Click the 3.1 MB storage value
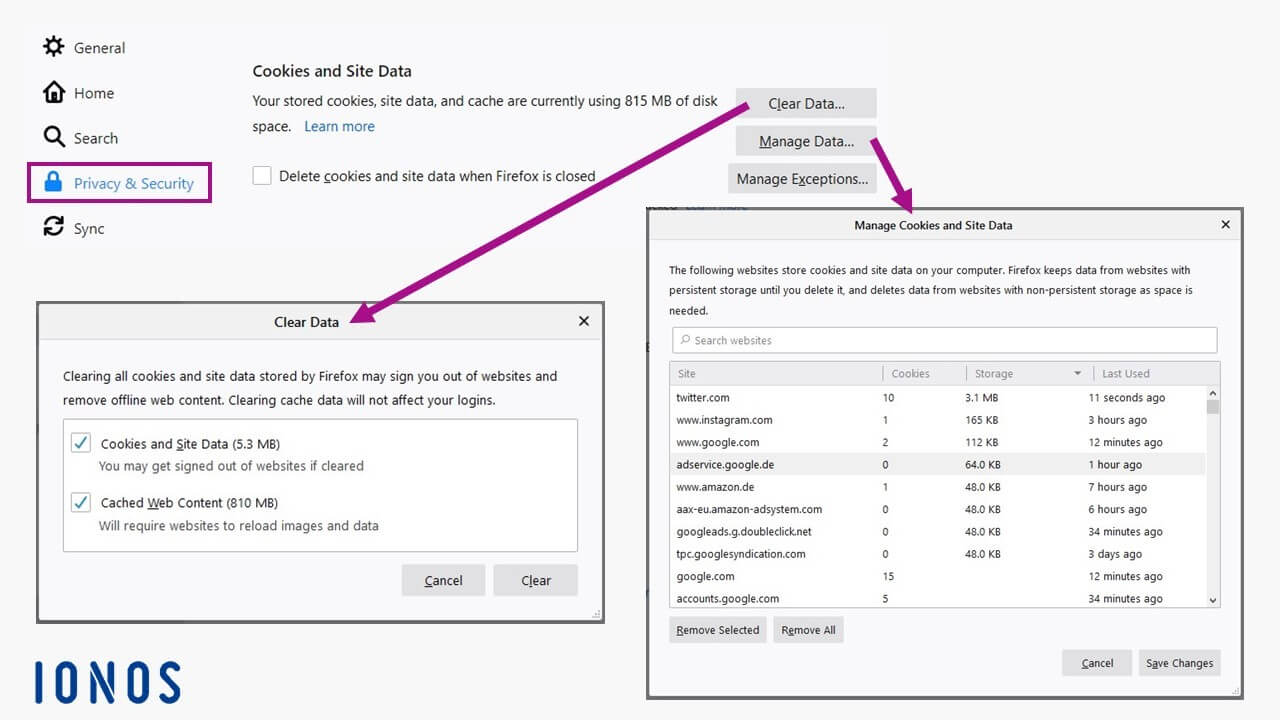Image resolution: width=1280 pixels, height=720 pixels. pyautogui.click(x=980, y=397)
